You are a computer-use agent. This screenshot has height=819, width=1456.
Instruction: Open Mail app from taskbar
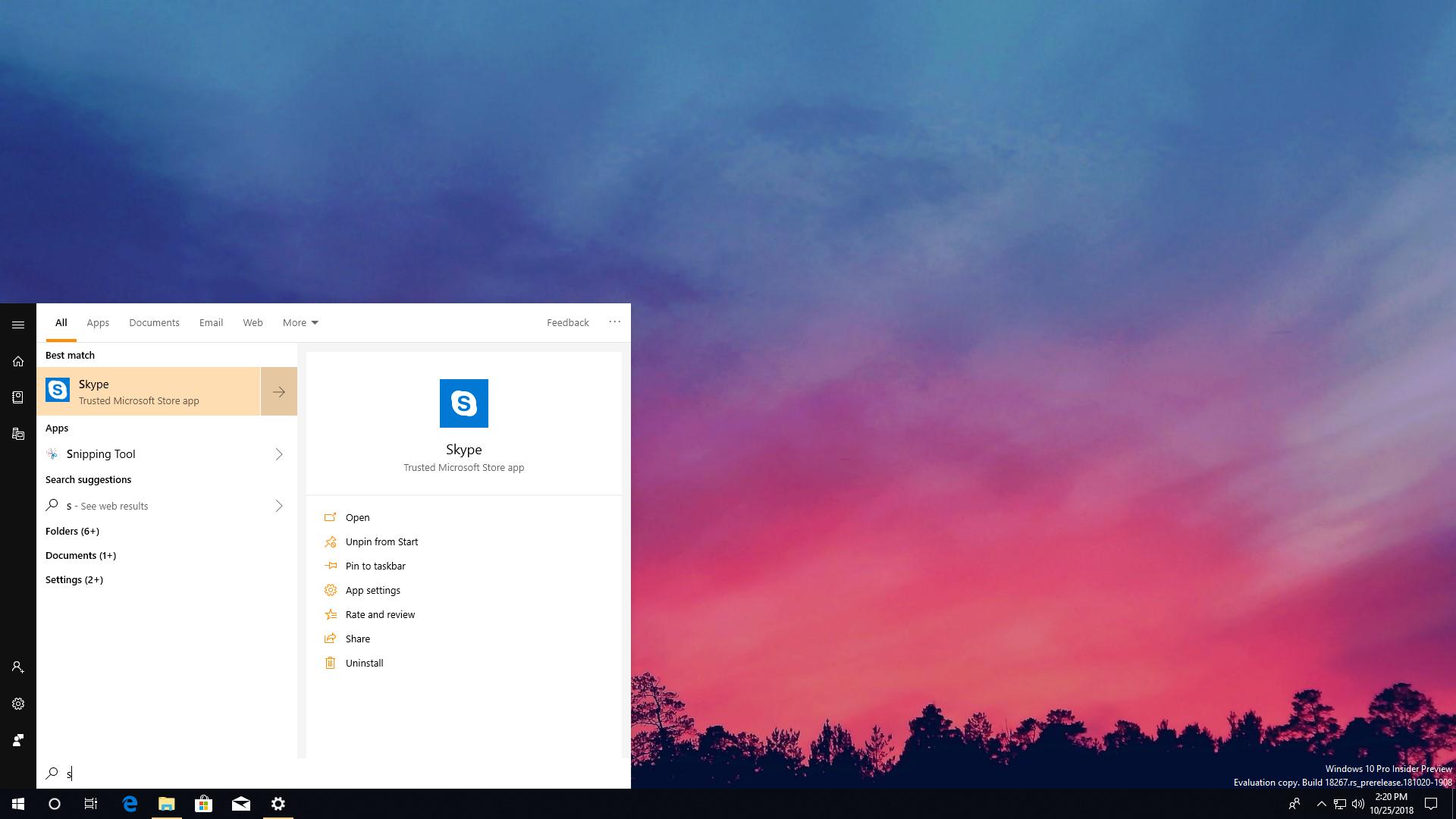(x=241, y=804)
